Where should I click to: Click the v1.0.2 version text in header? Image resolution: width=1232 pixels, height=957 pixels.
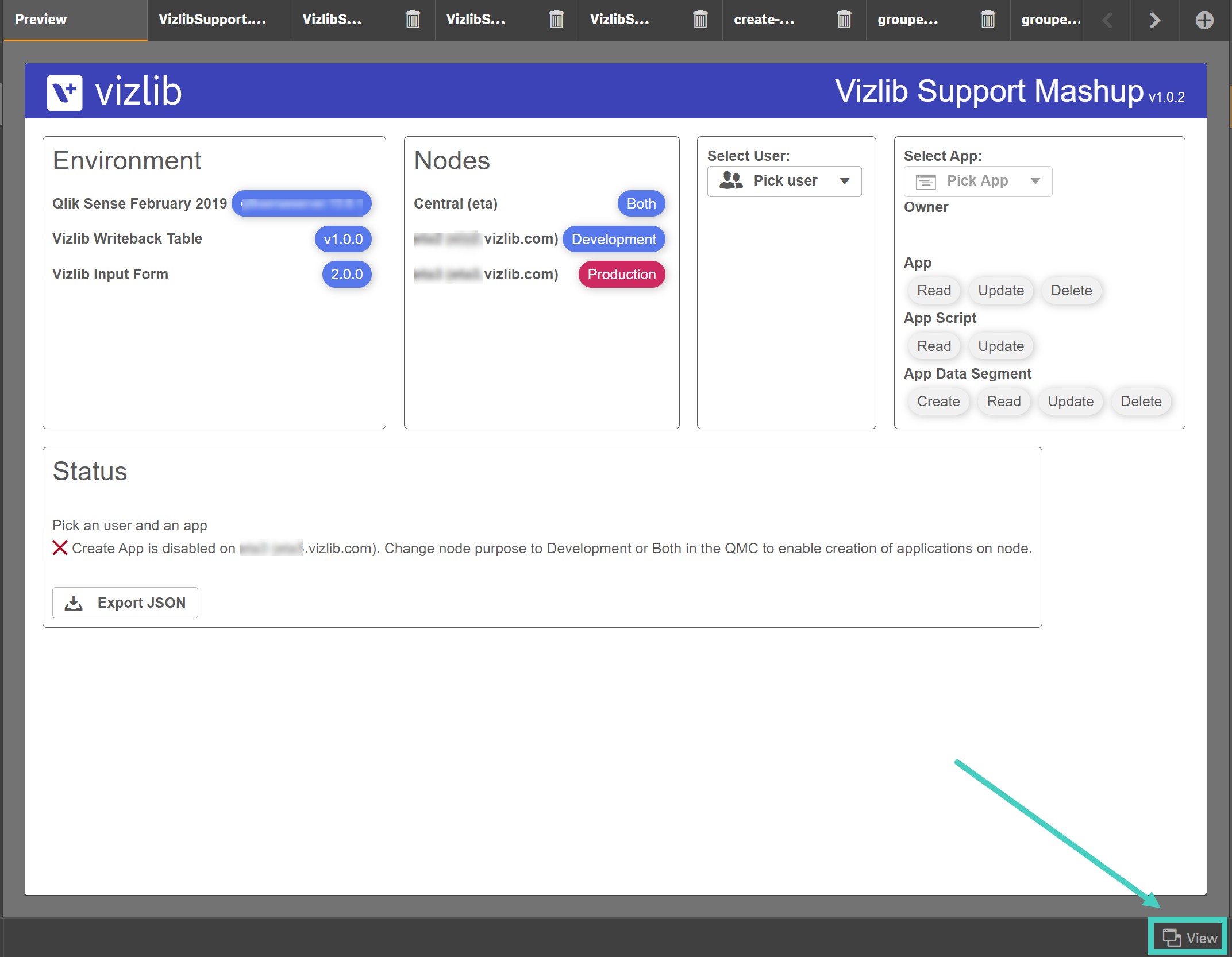coord(1166,97)
